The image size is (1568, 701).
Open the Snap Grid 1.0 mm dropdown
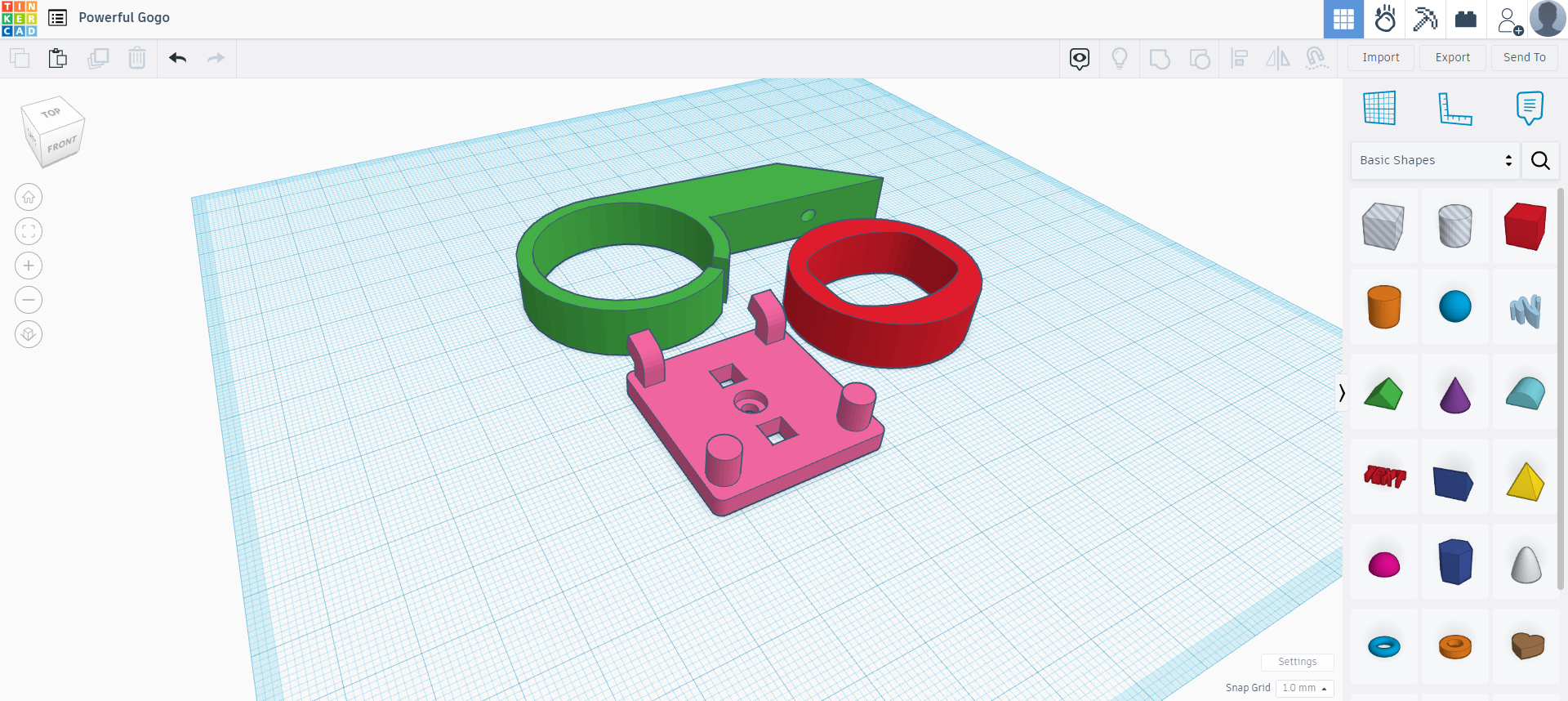(1304, 688)
